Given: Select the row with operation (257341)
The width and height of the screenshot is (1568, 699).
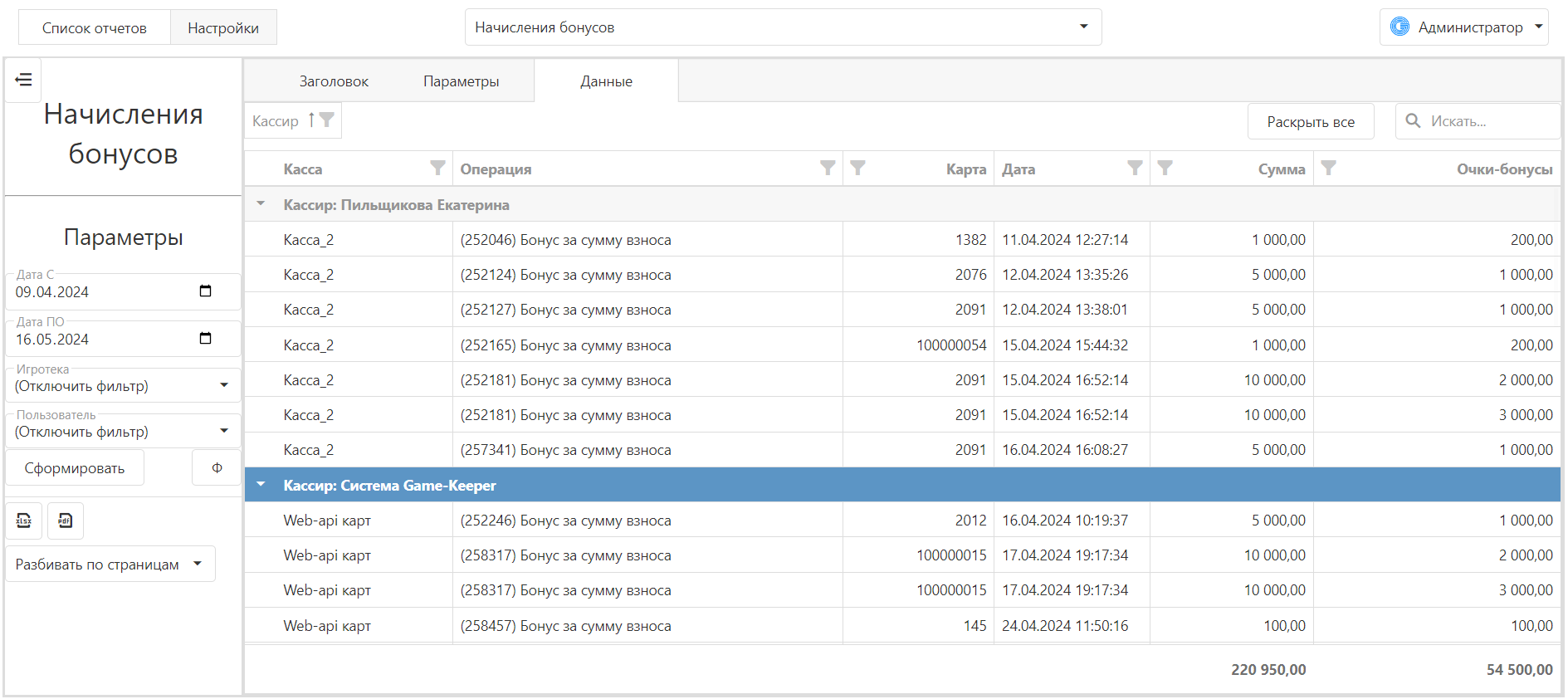Looking at the screenshot, I should coord(902,449).
